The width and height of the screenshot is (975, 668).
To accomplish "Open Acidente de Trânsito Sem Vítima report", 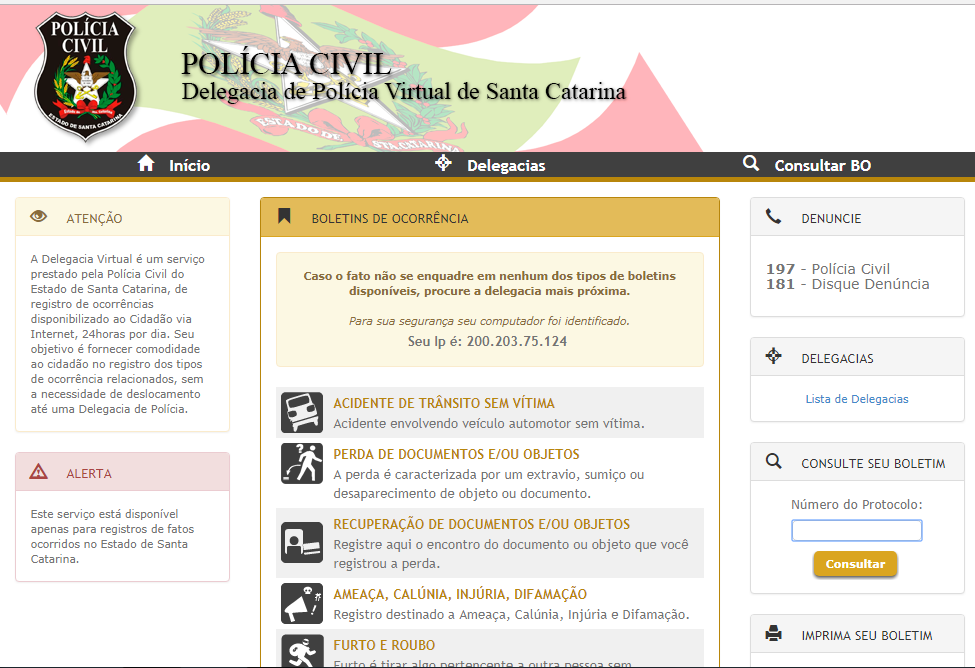I will (x=443, y=403).
